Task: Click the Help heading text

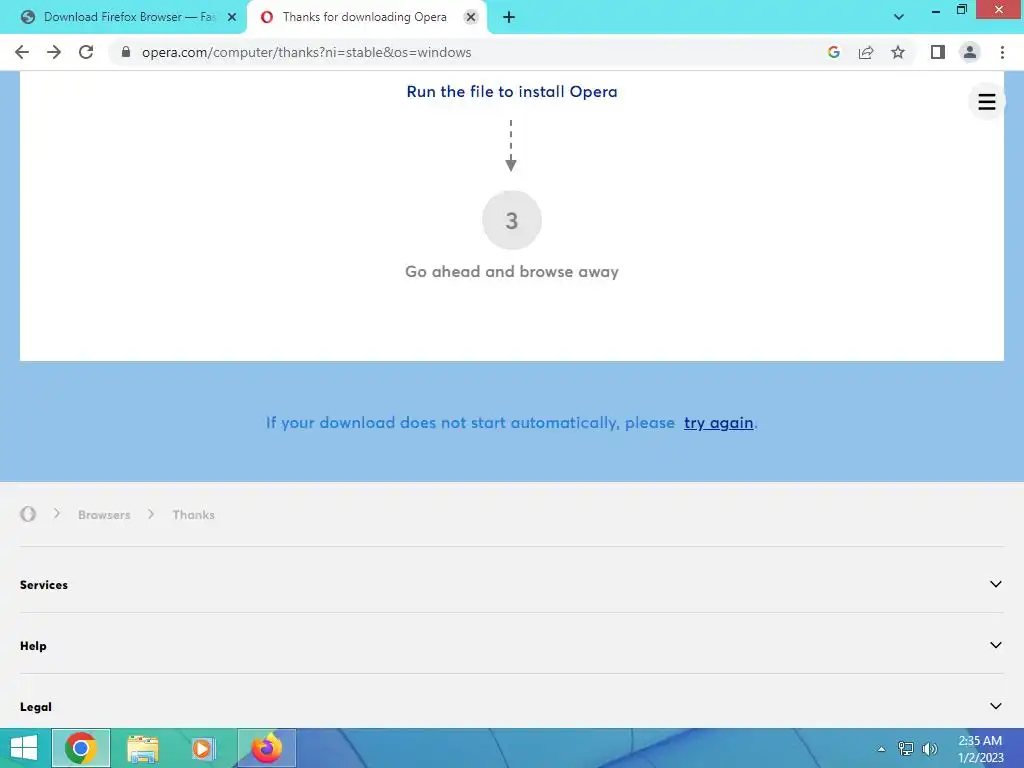Action: pyautogui.click(x=33, y=646)
